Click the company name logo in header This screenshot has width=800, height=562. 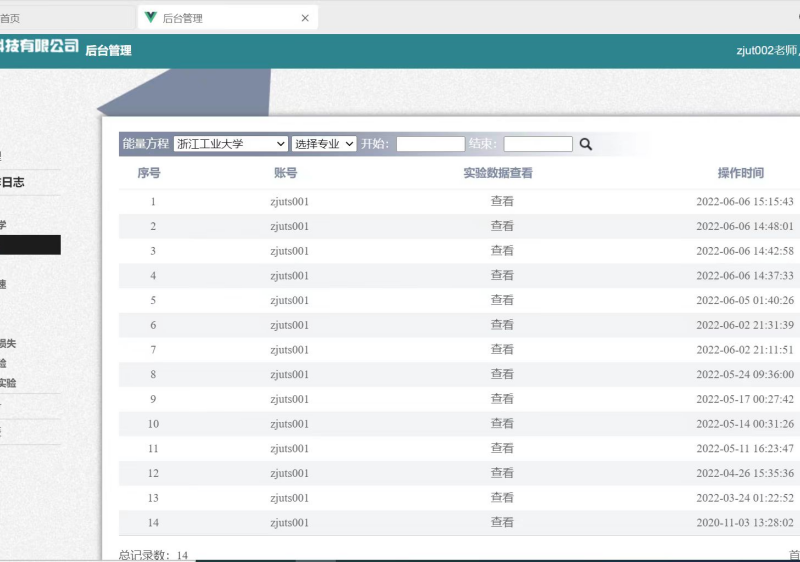(39, 46)
